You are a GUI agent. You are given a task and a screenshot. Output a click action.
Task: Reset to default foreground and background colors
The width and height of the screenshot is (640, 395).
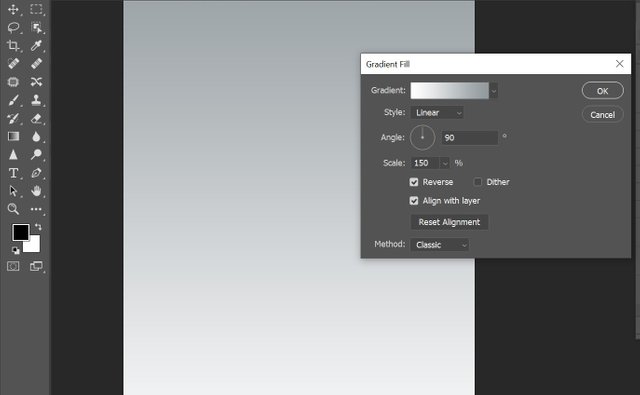pos(15,250)
